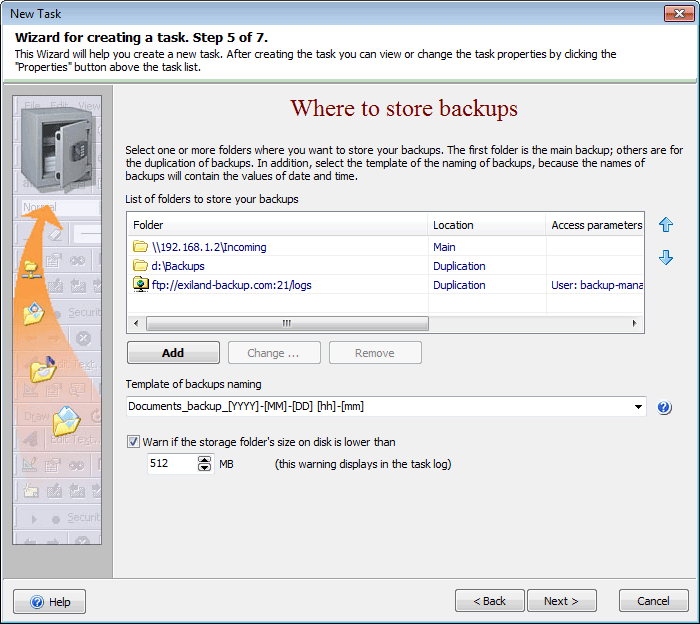Click the Folder column header
This screenshot has width=700, height=624.
[278, 225]
